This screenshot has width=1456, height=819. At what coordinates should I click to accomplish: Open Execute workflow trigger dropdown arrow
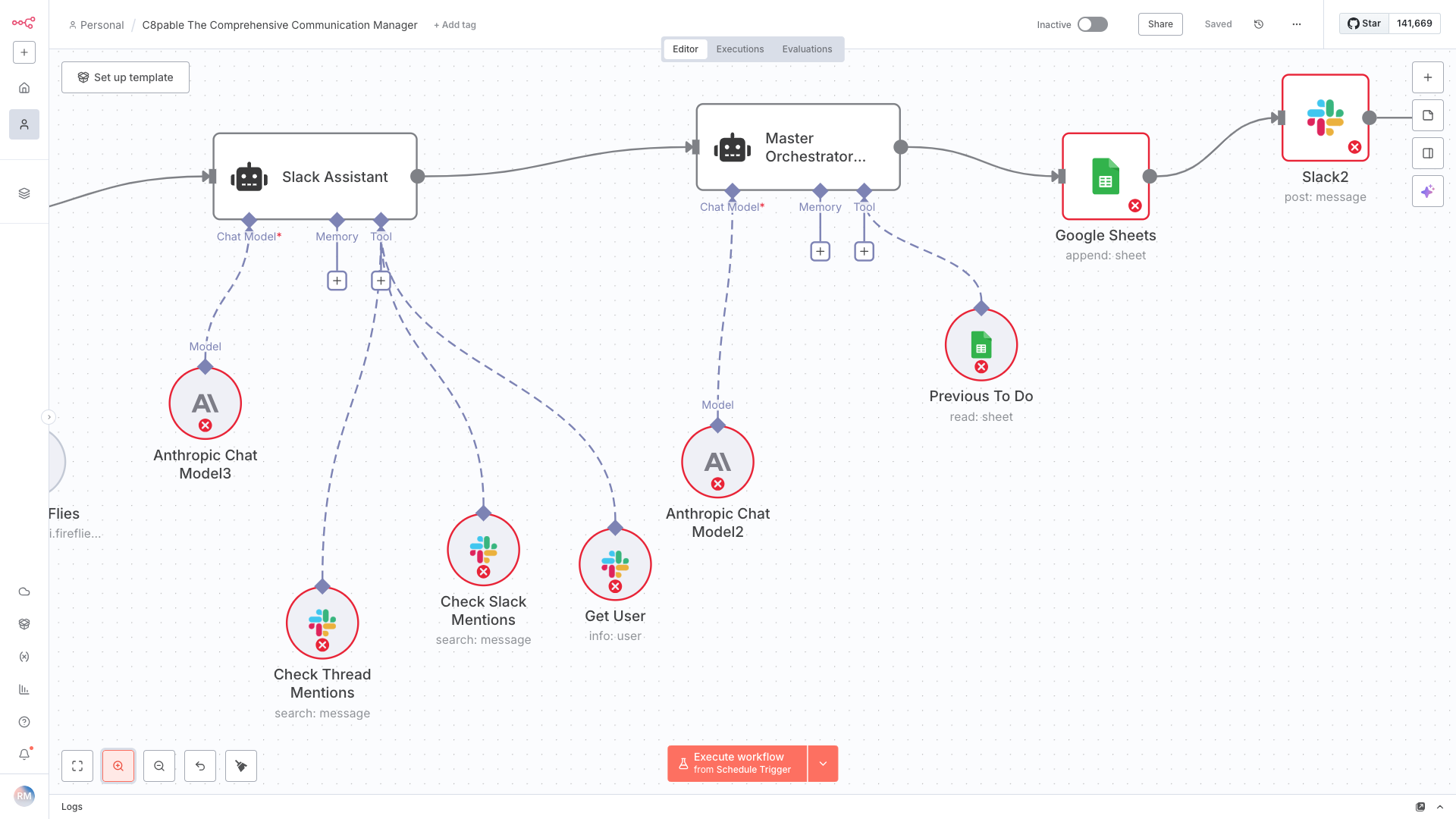click(824, 764)
